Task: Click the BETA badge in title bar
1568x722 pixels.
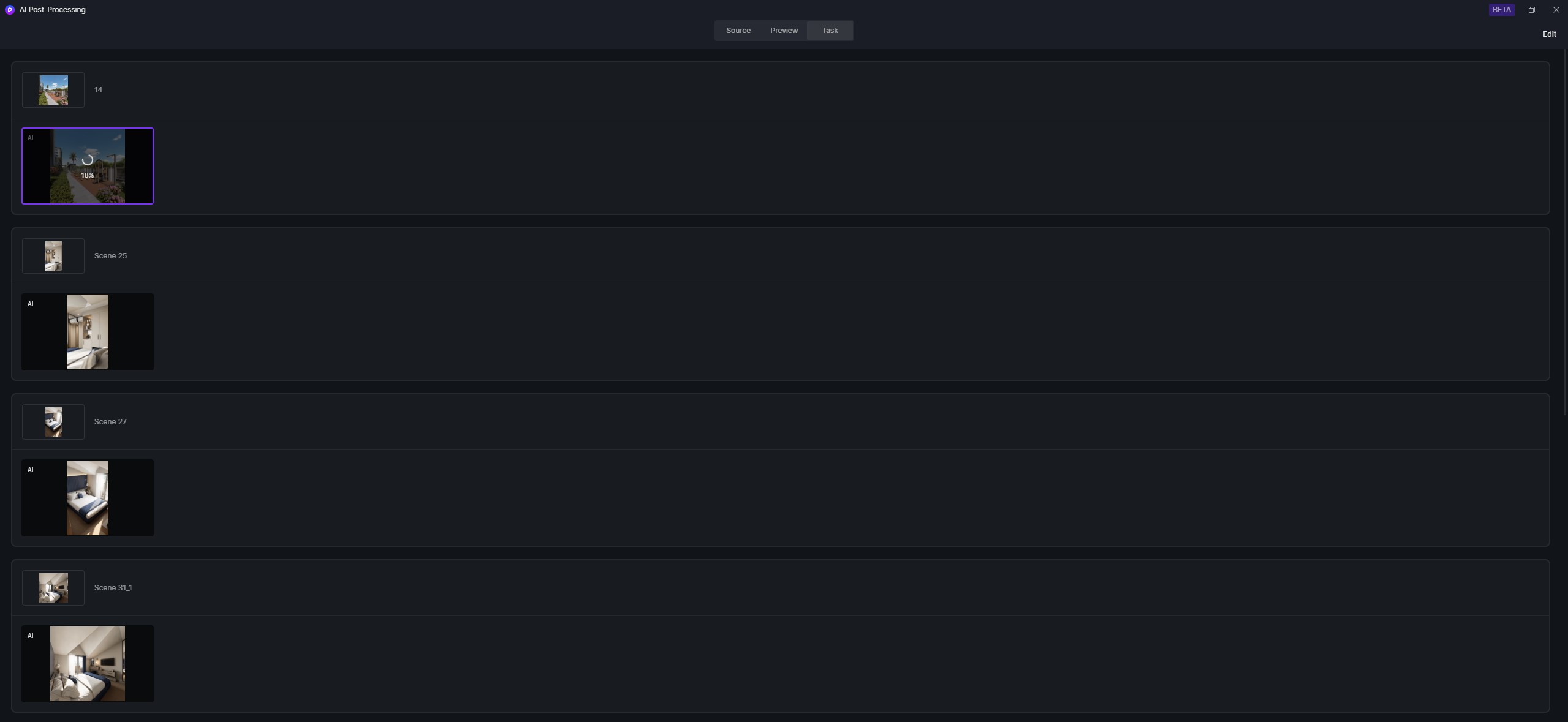Action: point(1501,10)
